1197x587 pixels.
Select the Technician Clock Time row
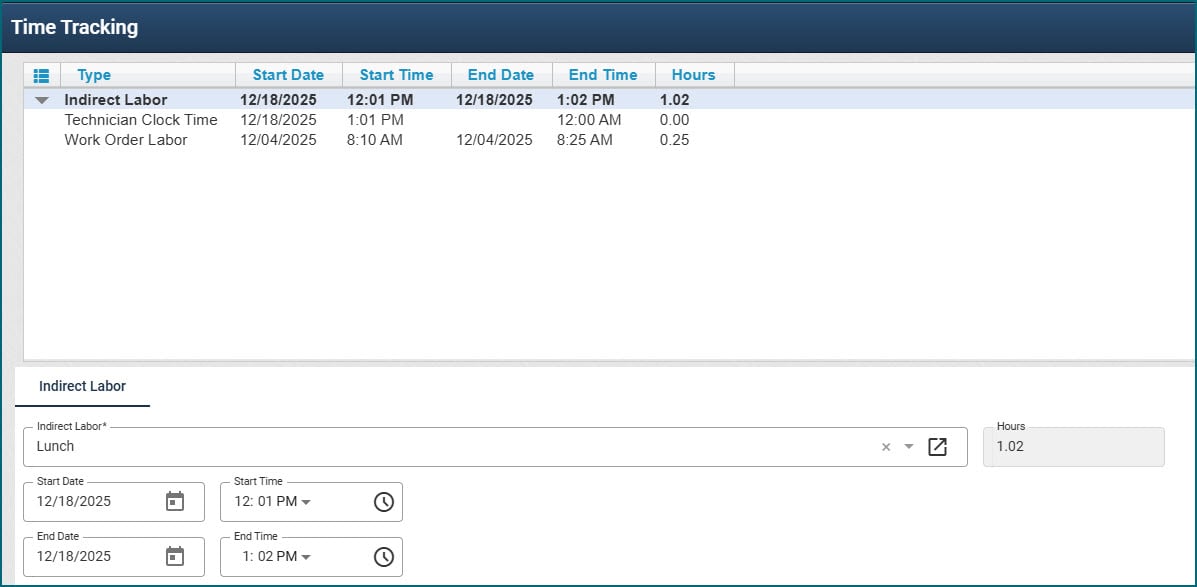point(141,120)
